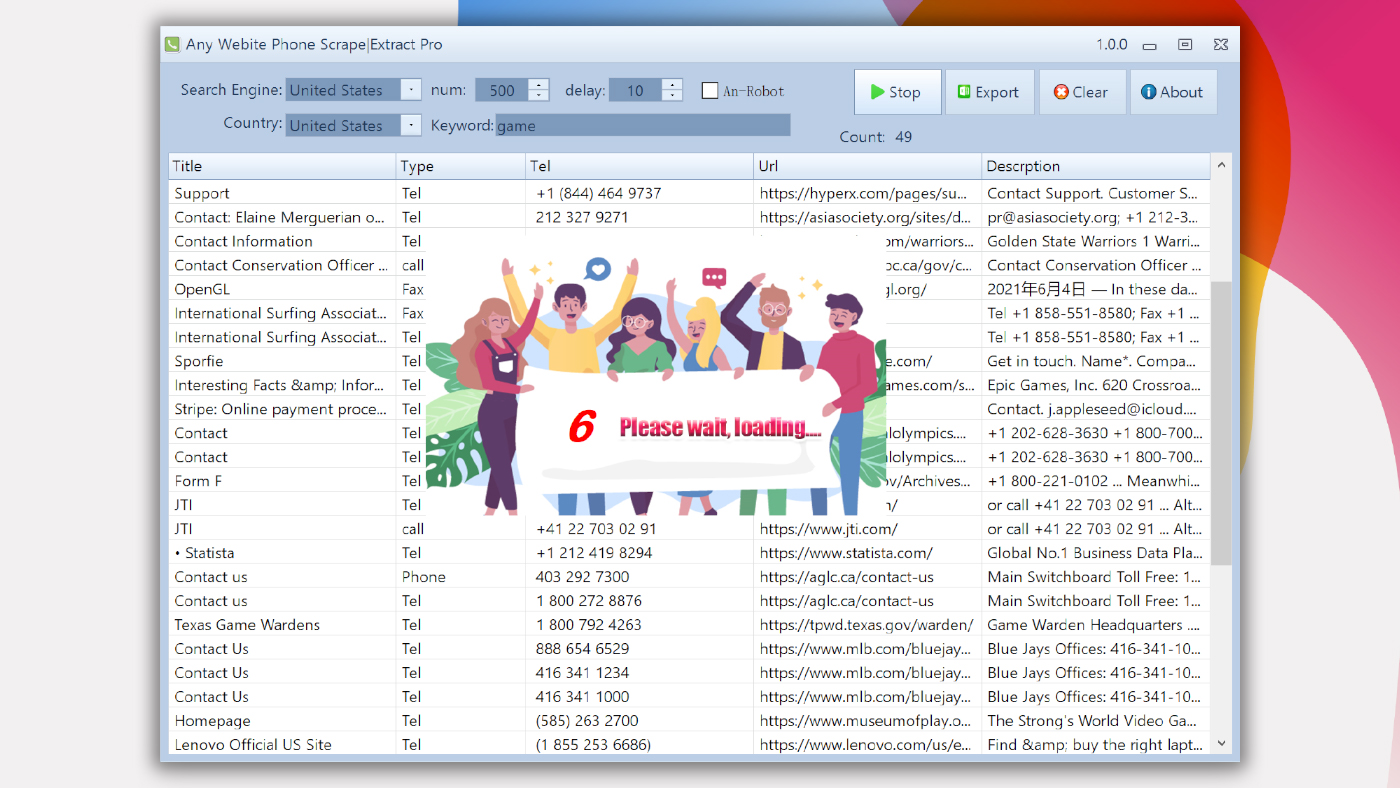The width and height of the screenshot is (1400, 788).
Task: Select description starting '2021年6月4日'
Action: coord(1096,289)
